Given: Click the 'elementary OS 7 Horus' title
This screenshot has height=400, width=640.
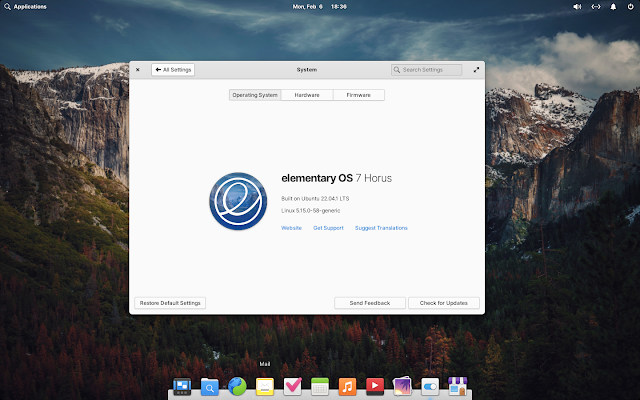Looking at the screenshot, I should [336, 178].
